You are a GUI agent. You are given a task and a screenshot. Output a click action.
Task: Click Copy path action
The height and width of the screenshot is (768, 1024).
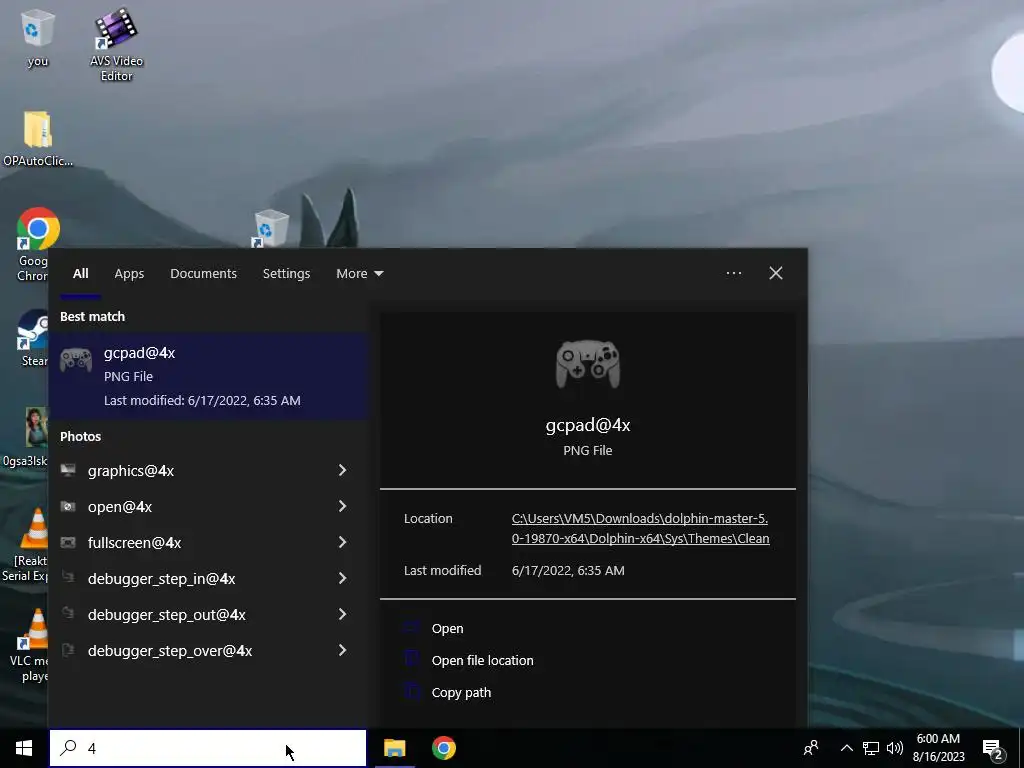pyautogui.click(x=461, y=692)
